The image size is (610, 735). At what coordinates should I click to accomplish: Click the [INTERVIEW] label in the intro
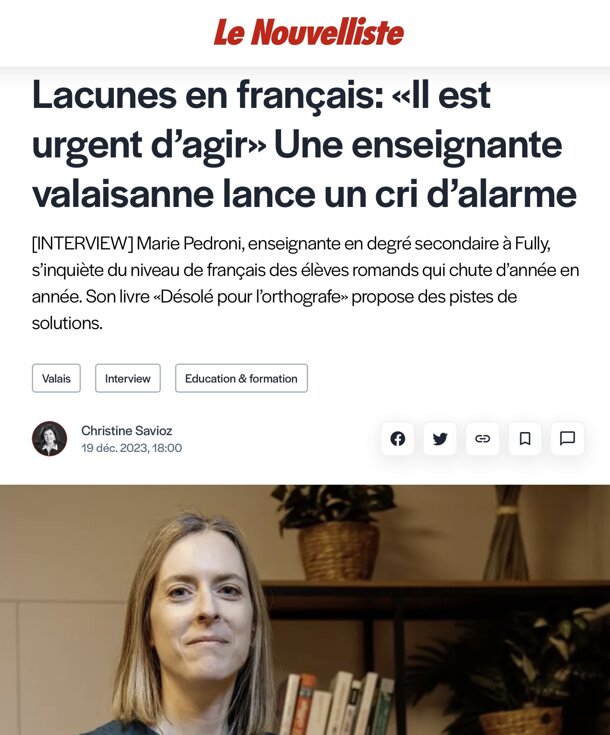[83, 244]
